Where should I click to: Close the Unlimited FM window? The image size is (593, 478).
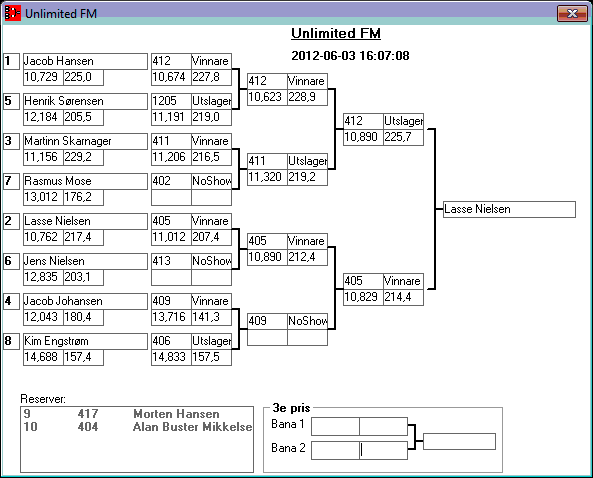pos(572,14)
